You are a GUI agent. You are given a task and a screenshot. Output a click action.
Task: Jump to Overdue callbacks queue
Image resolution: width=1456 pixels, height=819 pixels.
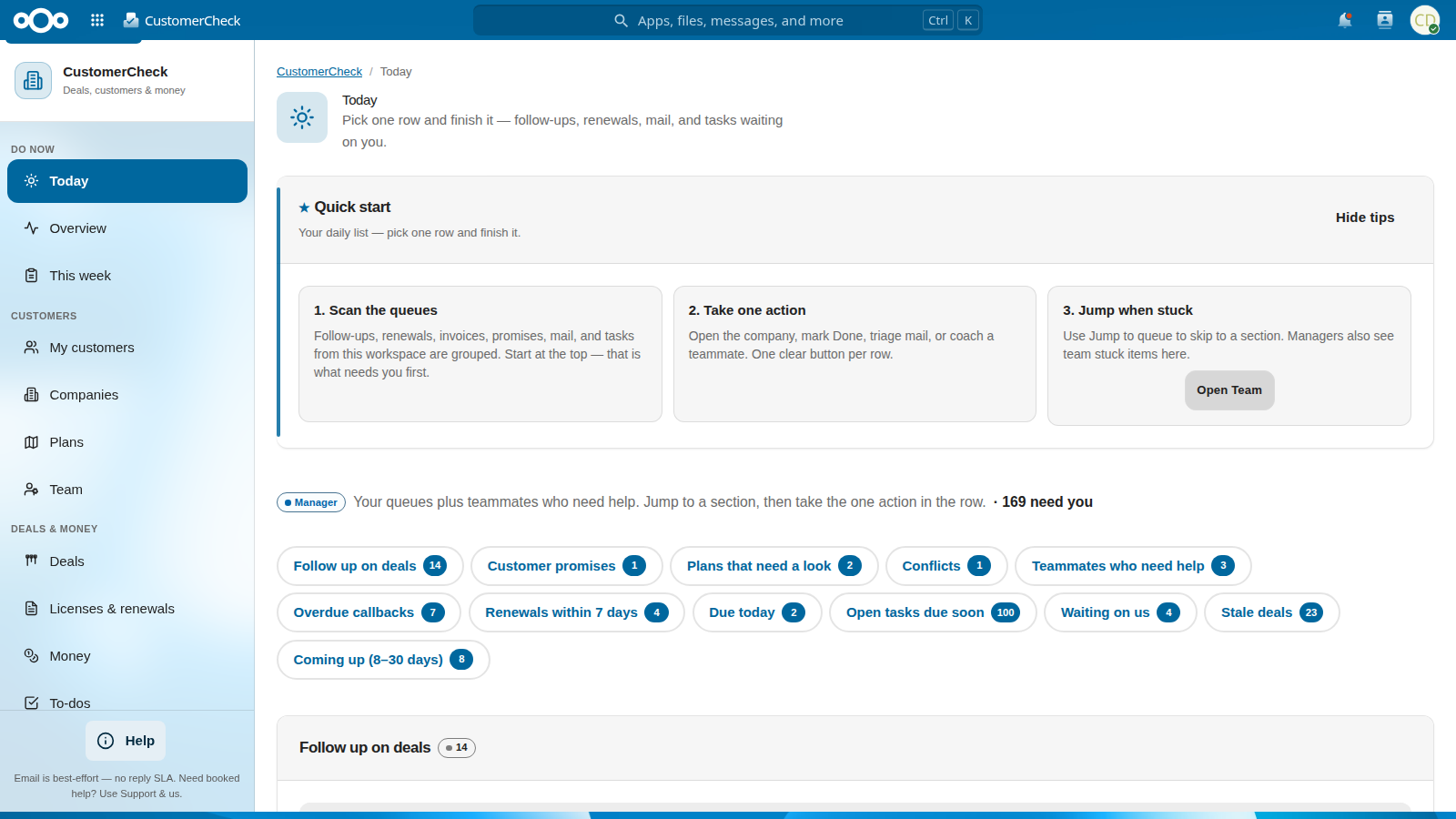[x=369, y=612]
